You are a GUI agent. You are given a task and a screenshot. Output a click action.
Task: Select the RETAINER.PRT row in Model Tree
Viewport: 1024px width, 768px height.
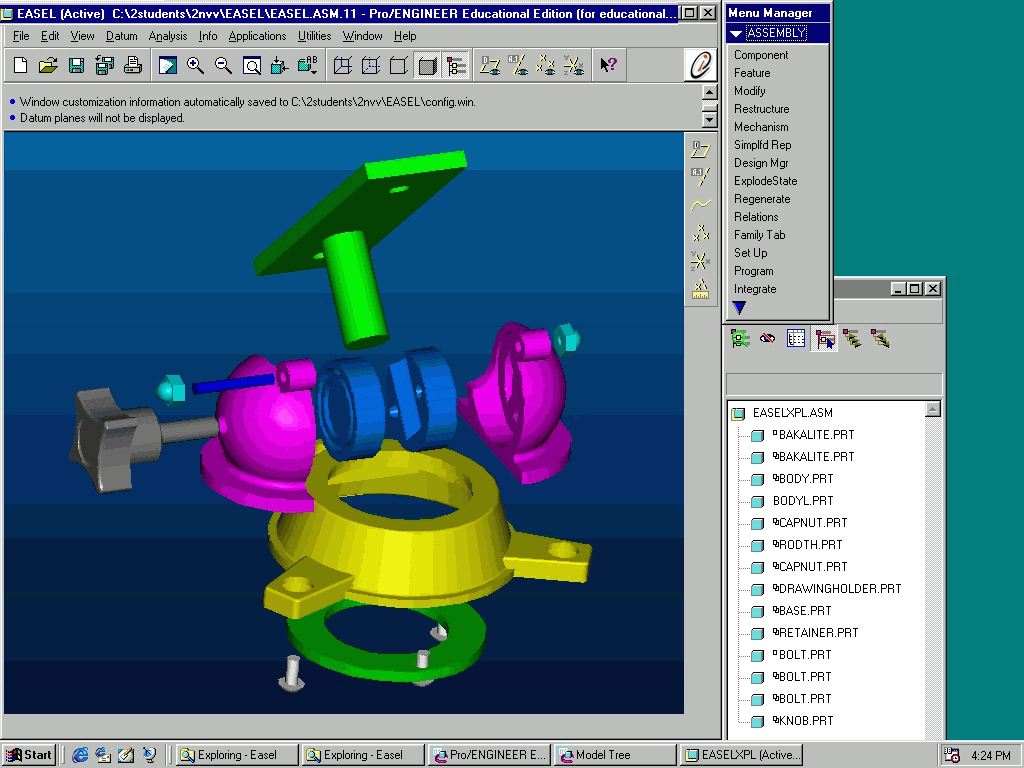[815, 632]
